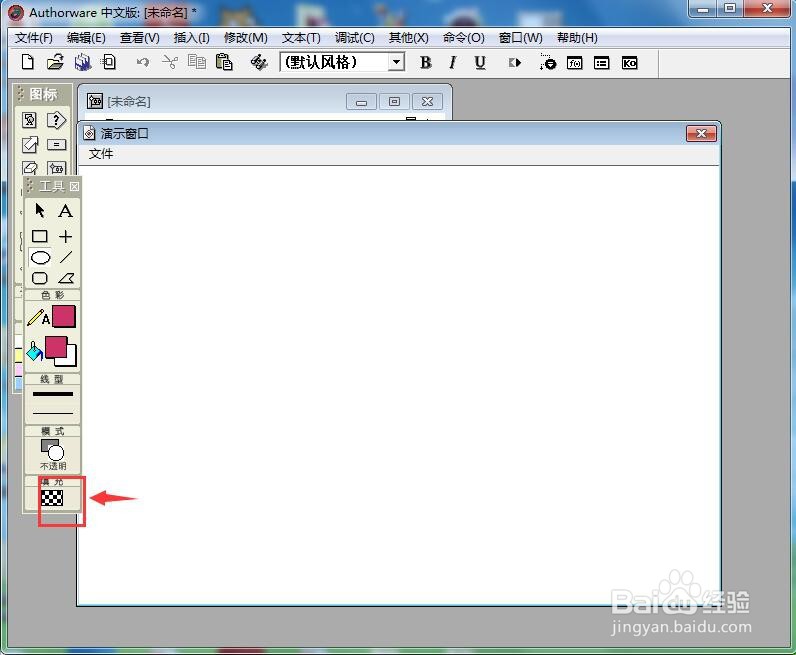Click the pencil line color icon
The height and width of the screenshot is (655, 796).
pyautogui.click(x=35, y=317)
